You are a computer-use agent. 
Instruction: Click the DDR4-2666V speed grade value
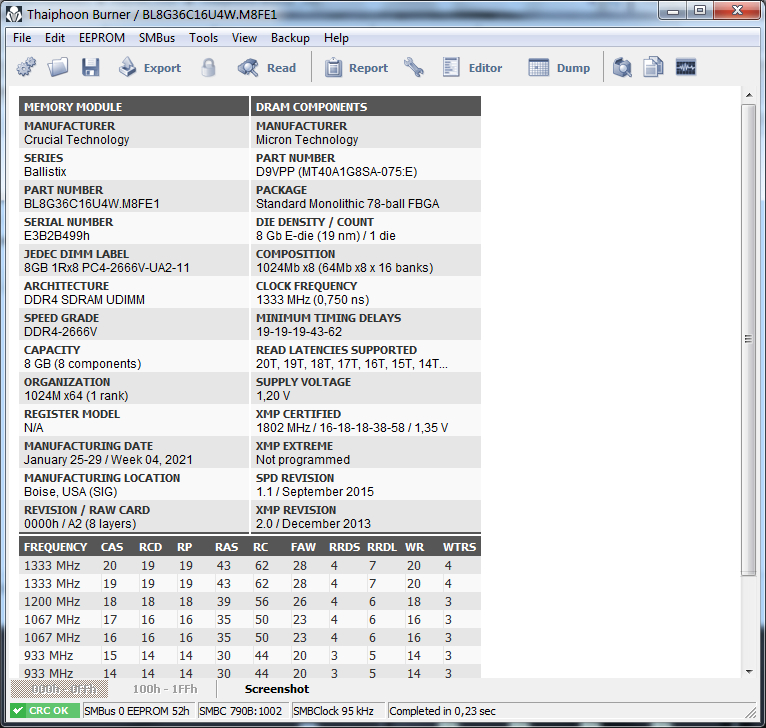pyautogui.click(x=61, y=332)
